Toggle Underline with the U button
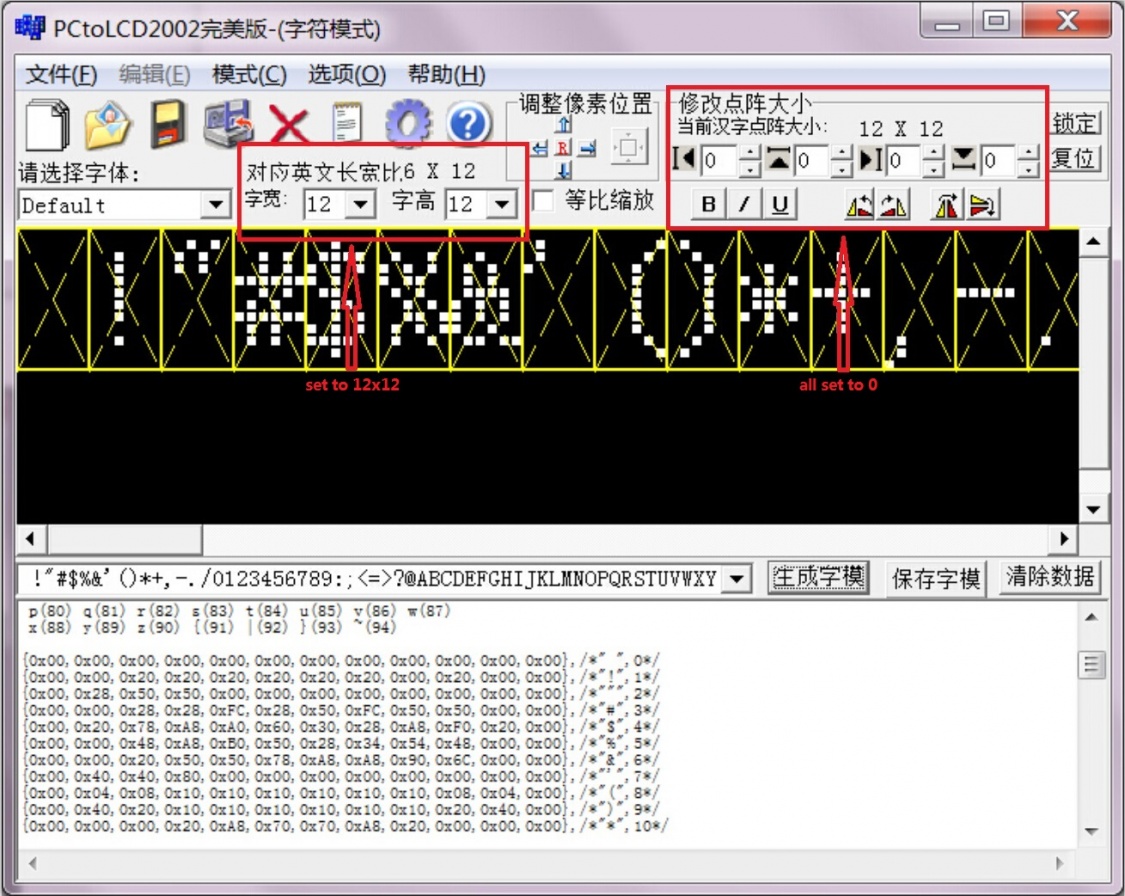This screenshot has width=1125, height=896. tap(780, 205)
